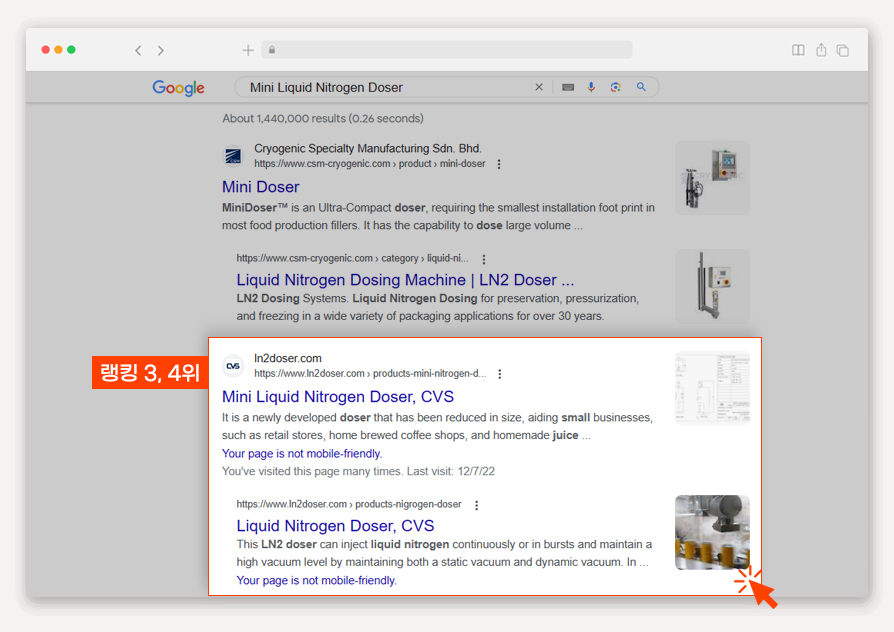Expand the options menu beside the csm-cryogenic mini-doser URL
This screenshot has width=894, height=632.
[x=499, y=164]
